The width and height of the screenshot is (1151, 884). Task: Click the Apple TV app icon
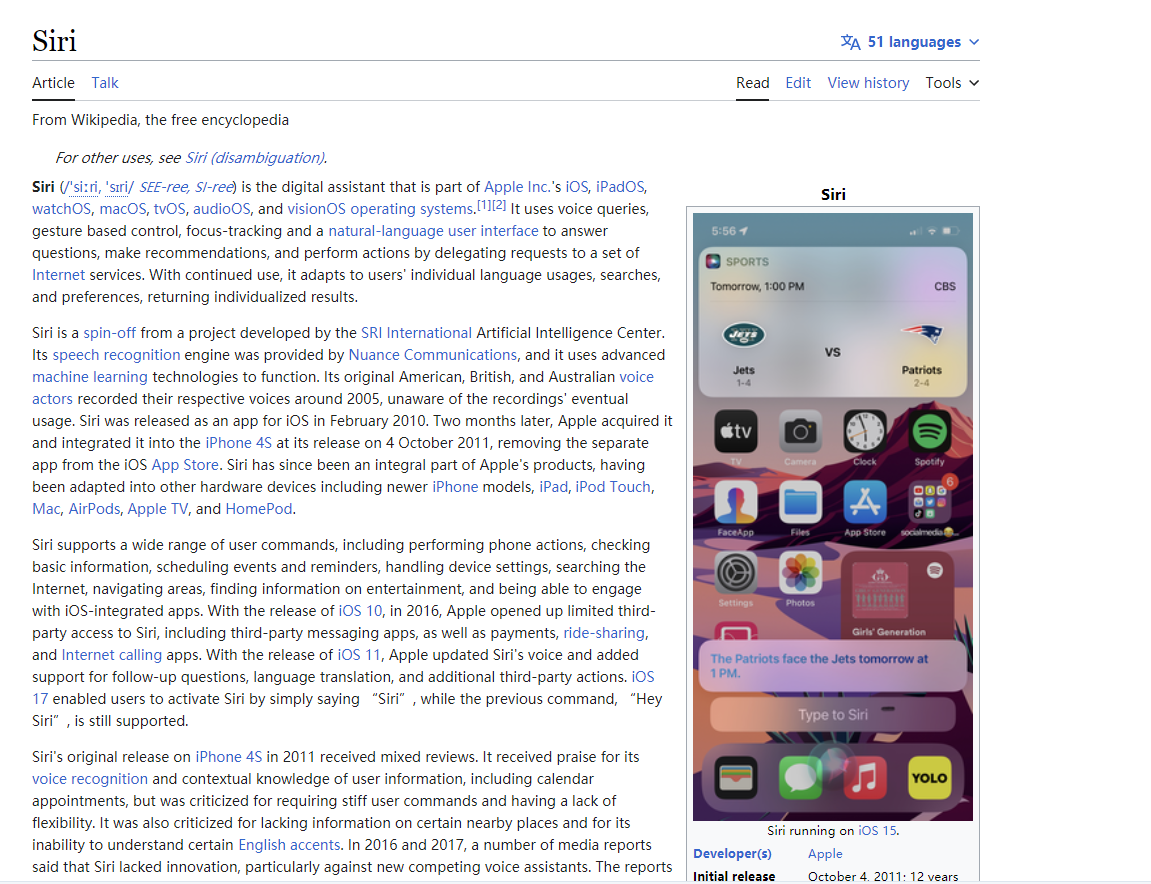pos(735,431)
